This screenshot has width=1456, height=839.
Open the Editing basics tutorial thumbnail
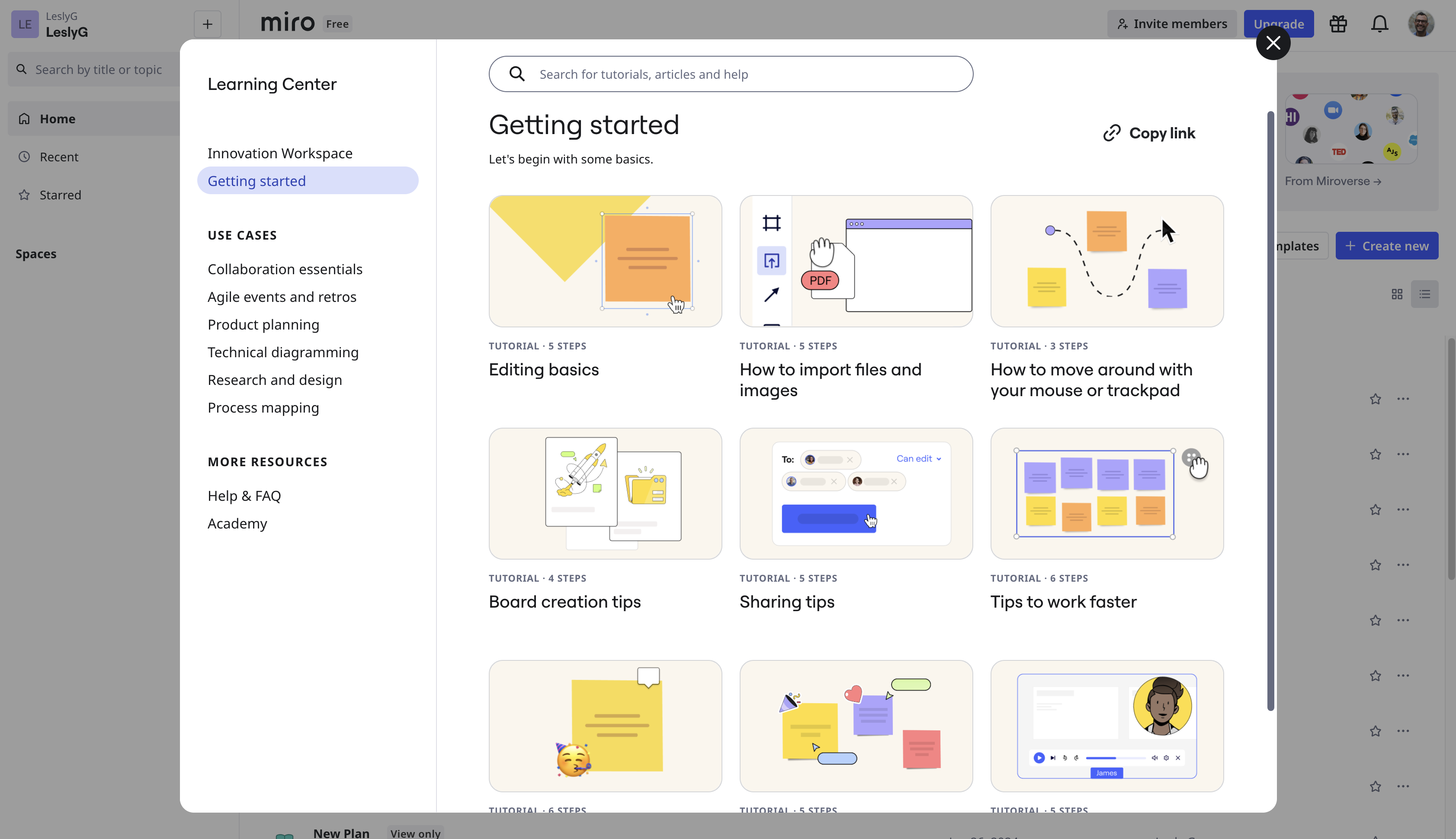point(605,260)
